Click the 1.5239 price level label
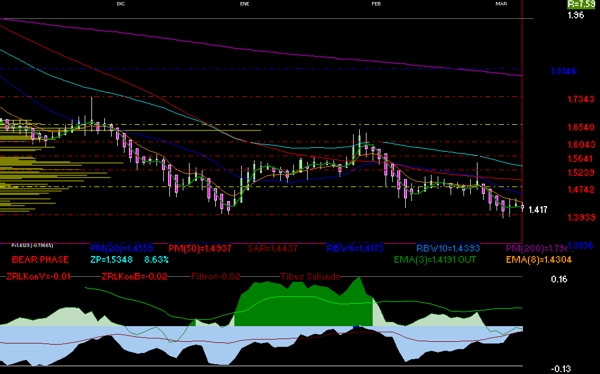The width and height of the screenshot is (600, 374). pos(581,173)
